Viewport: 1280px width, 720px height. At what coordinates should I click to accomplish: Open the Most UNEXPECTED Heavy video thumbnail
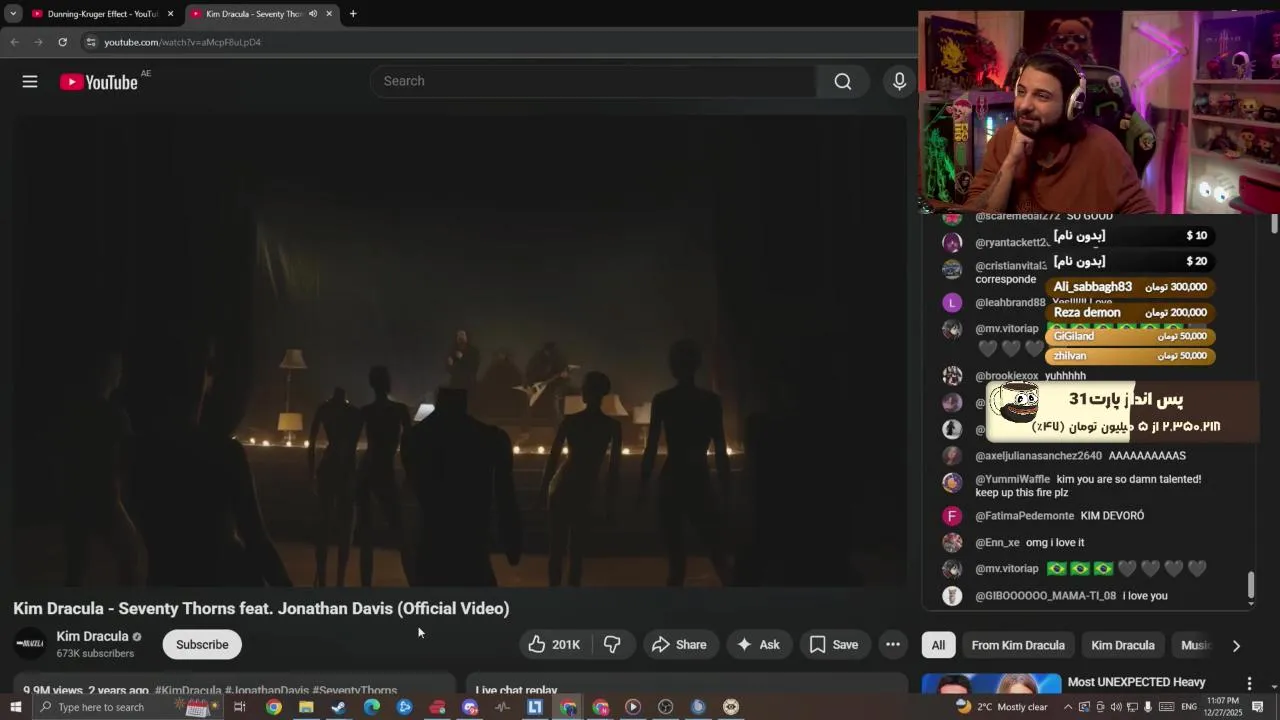[x=991, y=684]
